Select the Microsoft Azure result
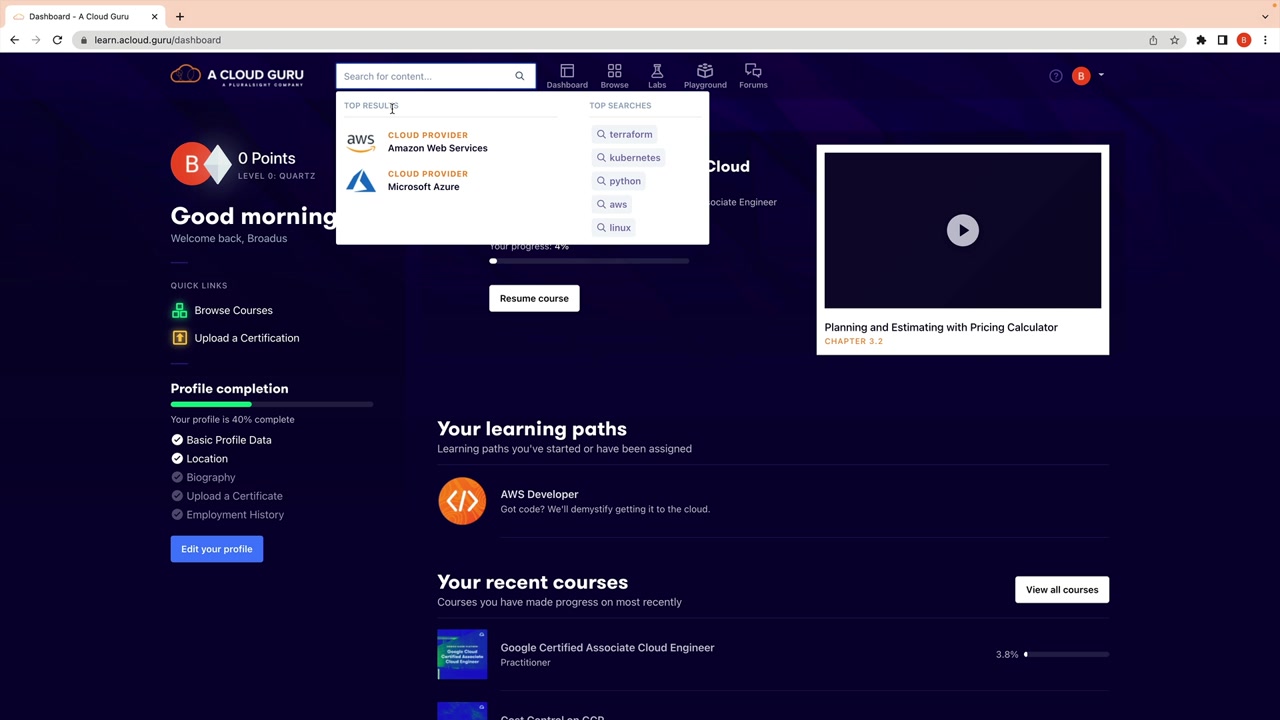1280x720 pixels. (424, 181)
